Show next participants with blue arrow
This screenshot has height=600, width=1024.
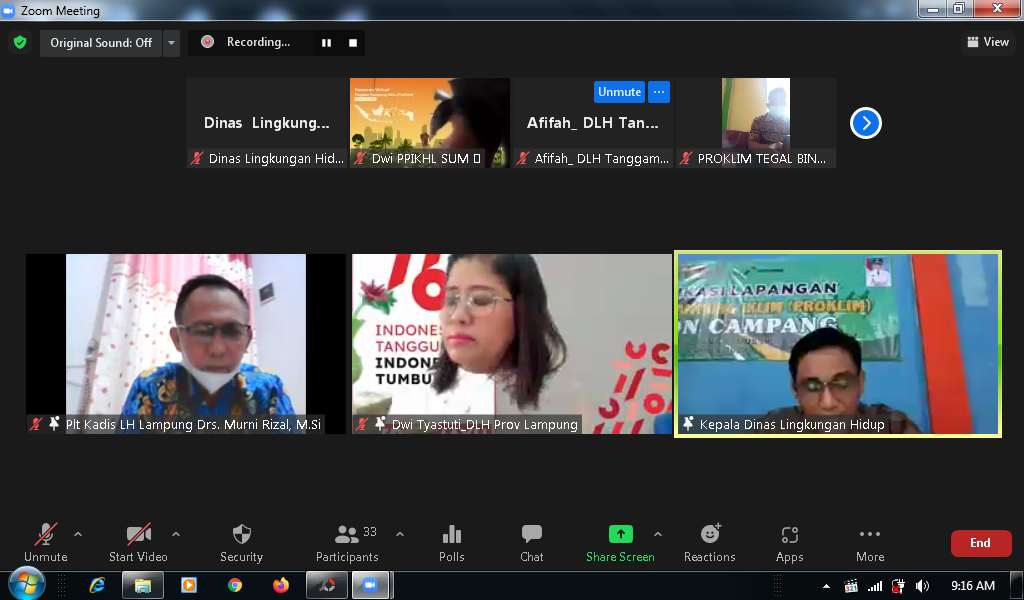866,123
